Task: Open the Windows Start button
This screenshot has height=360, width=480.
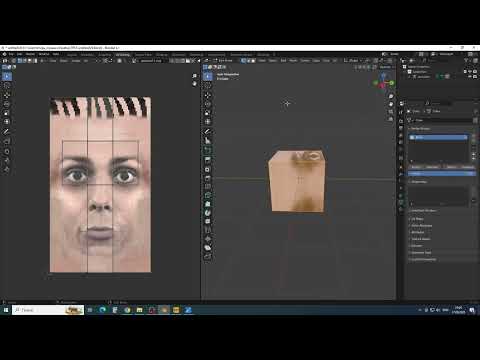Action: click(6, 310)
